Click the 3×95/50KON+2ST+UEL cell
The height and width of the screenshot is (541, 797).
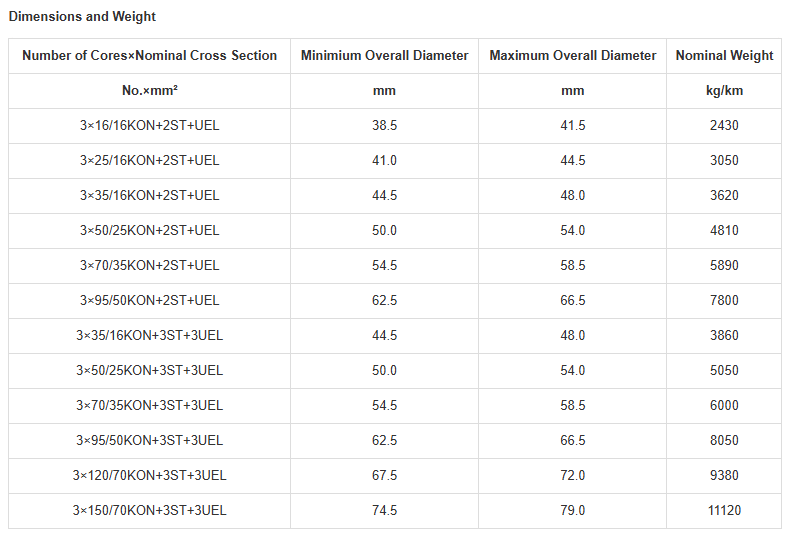click(x=149, y=300)
